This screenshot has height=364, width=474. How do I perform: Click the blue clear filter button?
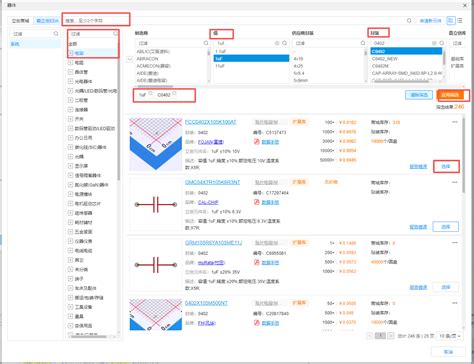[419, 95]
